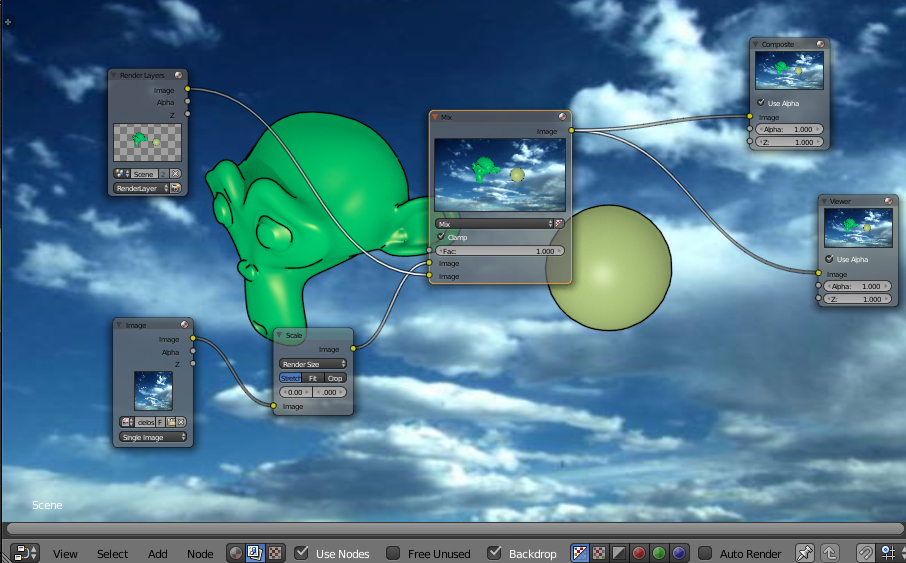Select alpha backdrop channel icon
Image resolution: width=906 pixels, height=563 pixels.
619,553
